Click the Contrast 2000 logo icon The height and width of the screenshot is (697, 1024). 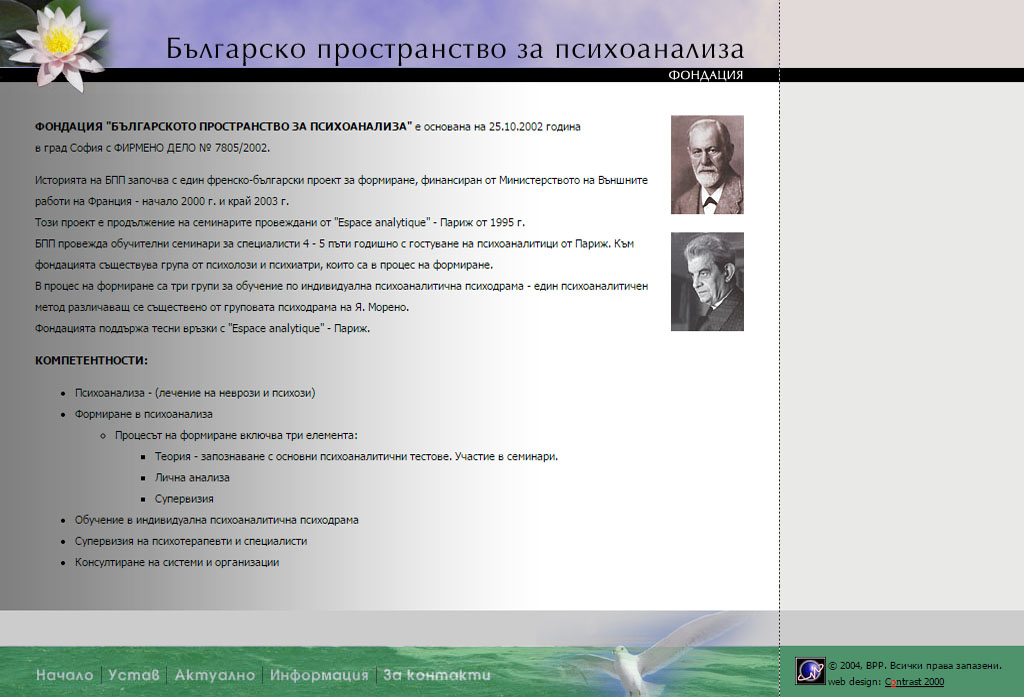(810, 671)
